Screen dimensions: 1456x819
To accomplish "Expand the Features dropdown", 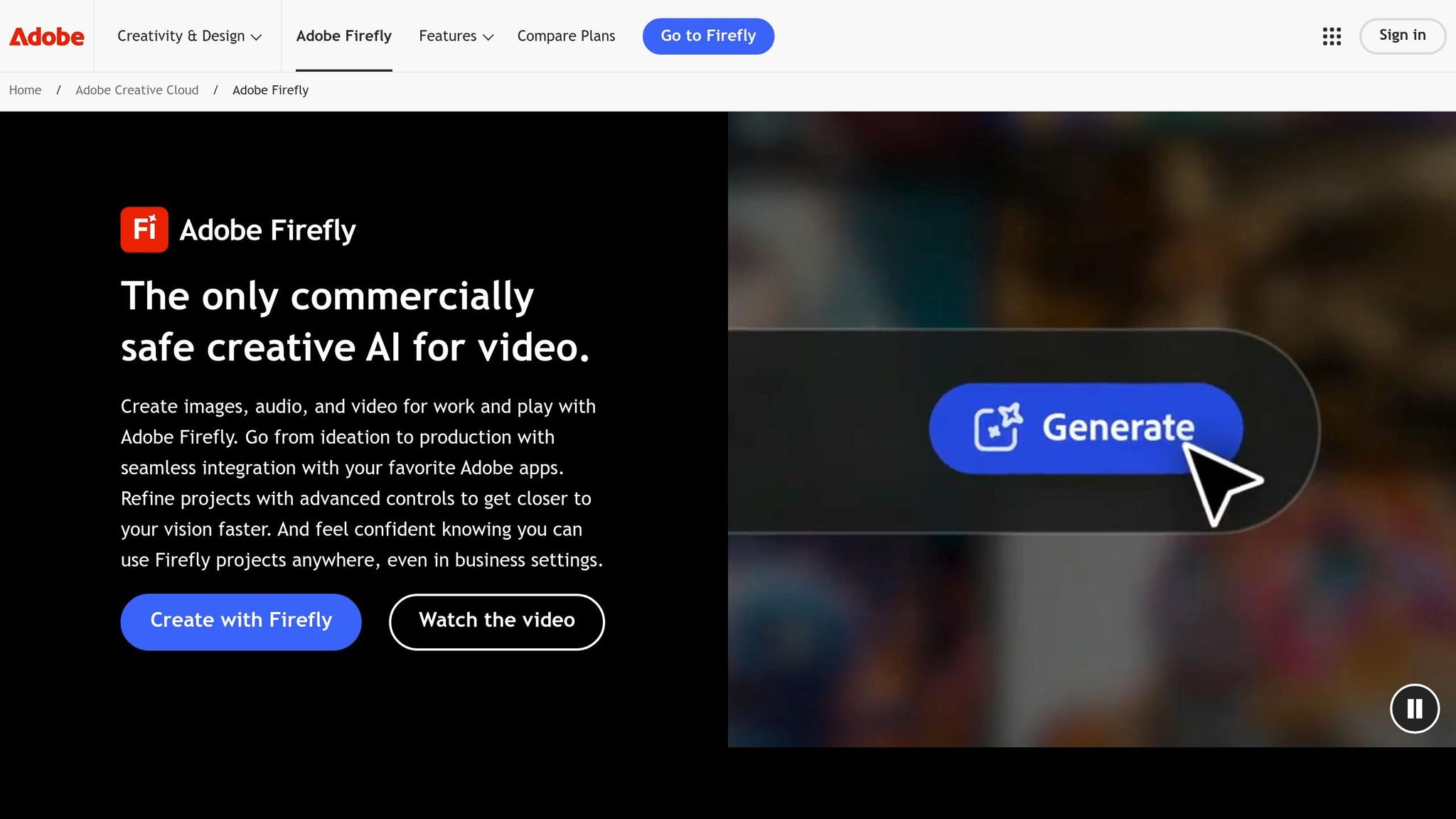I will pos(456,36).
